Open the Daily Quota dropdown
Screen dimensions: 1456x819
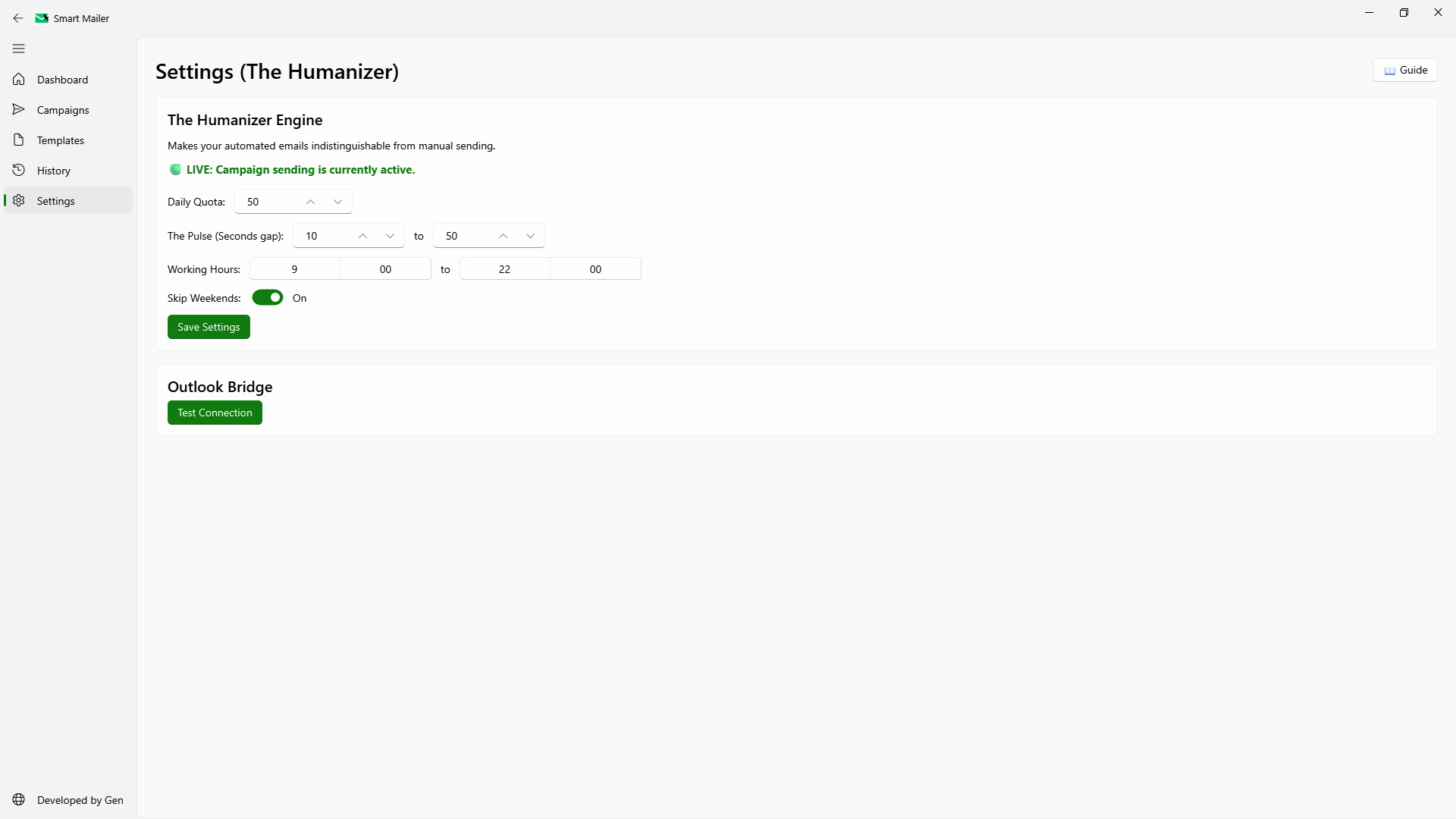[337, 201]
